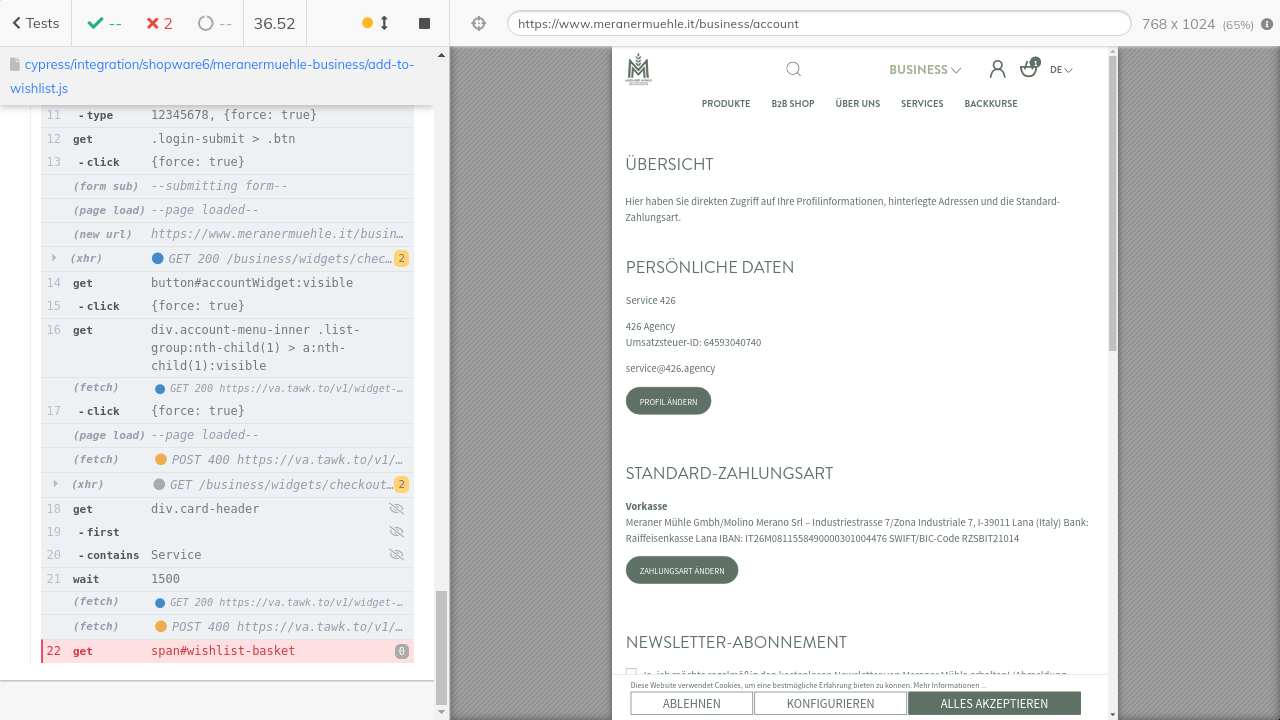This screenshot has width=1280, height=720.
Task: Click the Meraner Mühle logo
Action: tap(638, 69)
